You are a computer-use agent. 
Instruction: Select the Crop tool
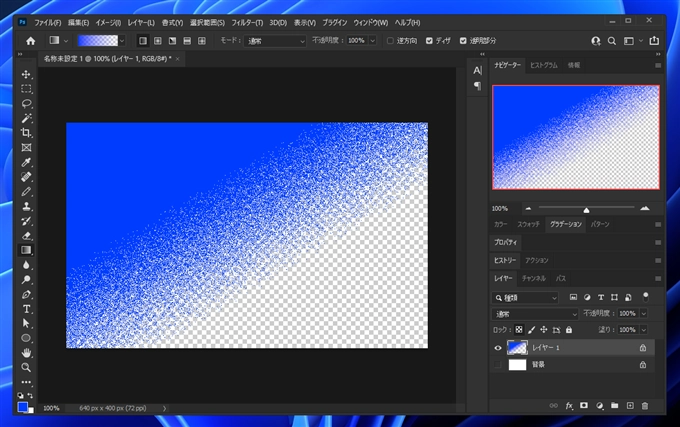(26, 132)
